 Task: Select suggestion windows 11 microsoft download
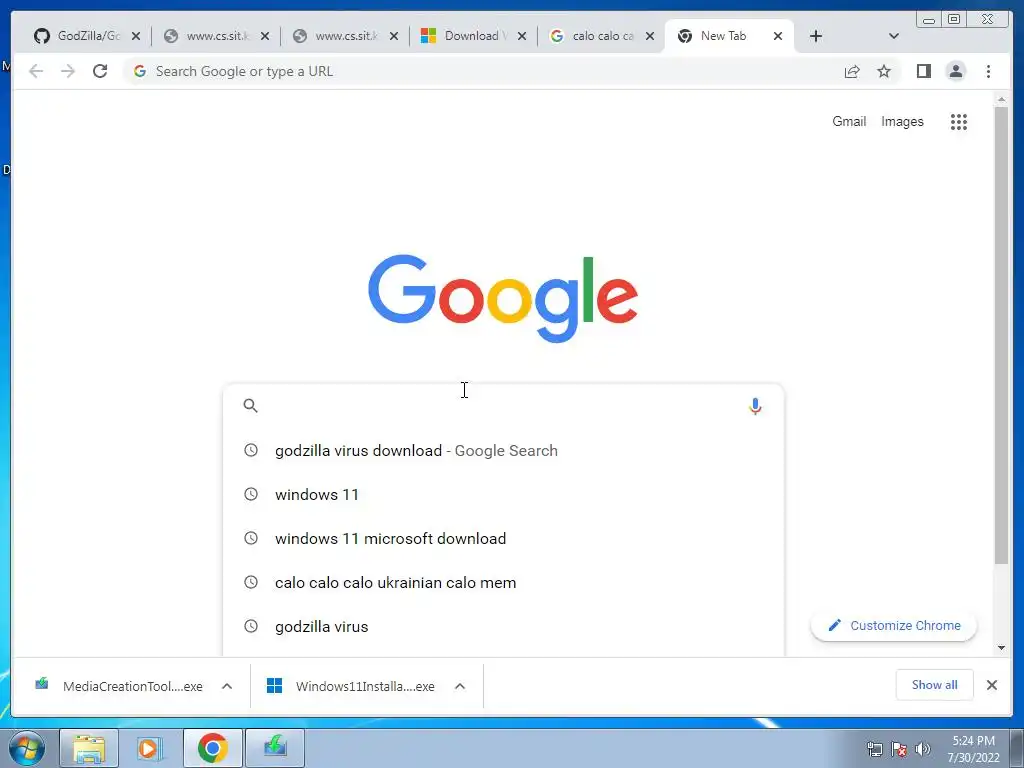(x=503, y=539)
